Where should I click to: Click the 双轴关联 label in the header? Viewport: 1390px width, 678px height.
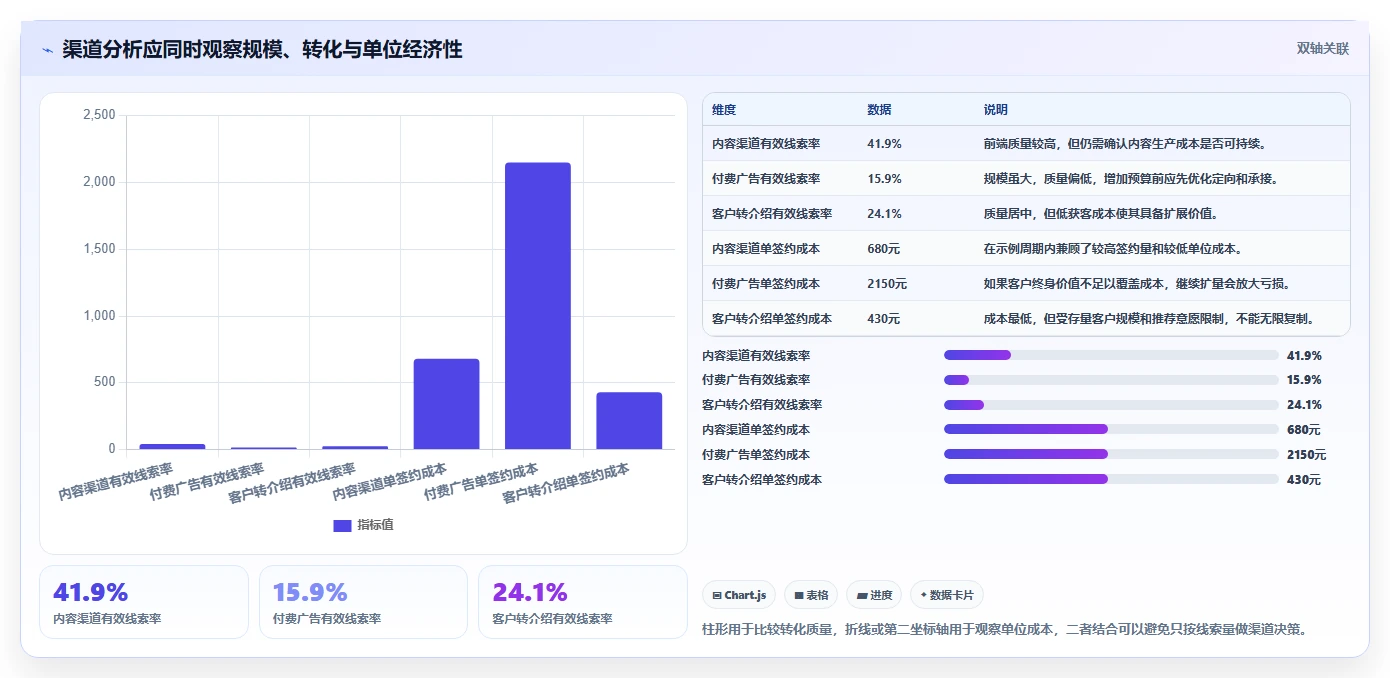click(x=1323, y=49)
